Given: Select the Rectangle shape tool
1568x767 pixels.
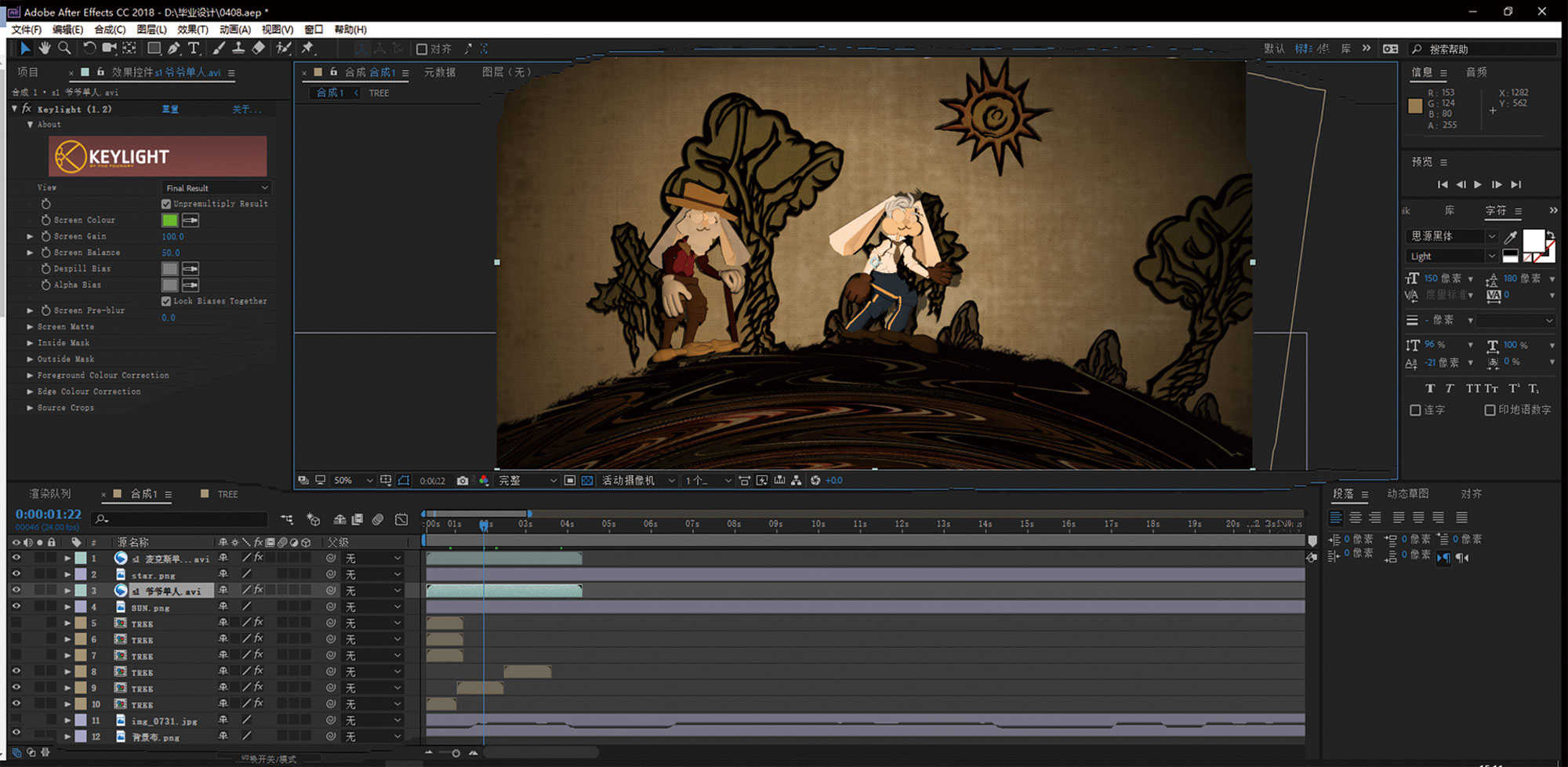Looking at the screenshot, I should tap(154, 49).
